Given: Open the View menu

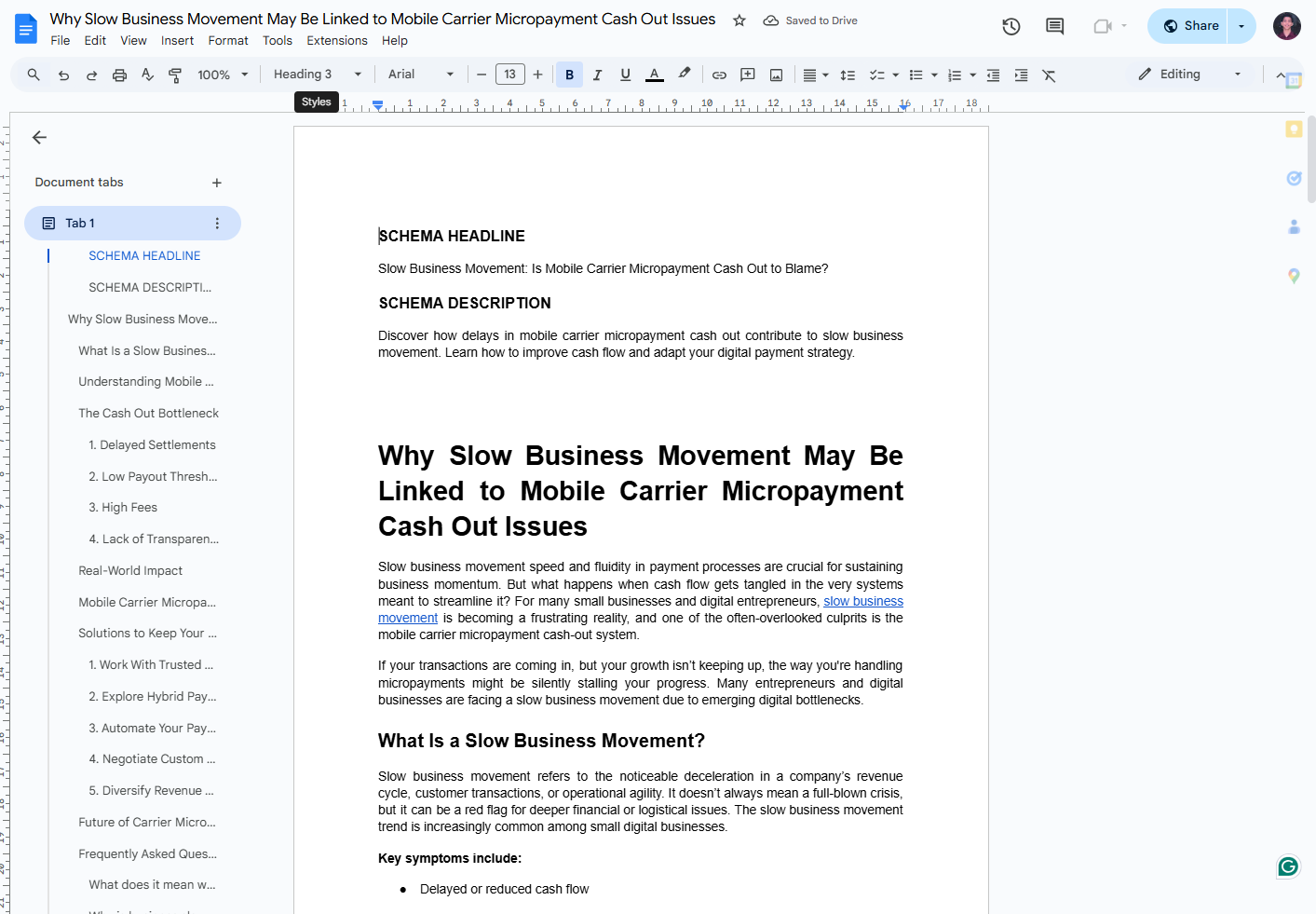Looking at the screenshot, I should [133, 41].
